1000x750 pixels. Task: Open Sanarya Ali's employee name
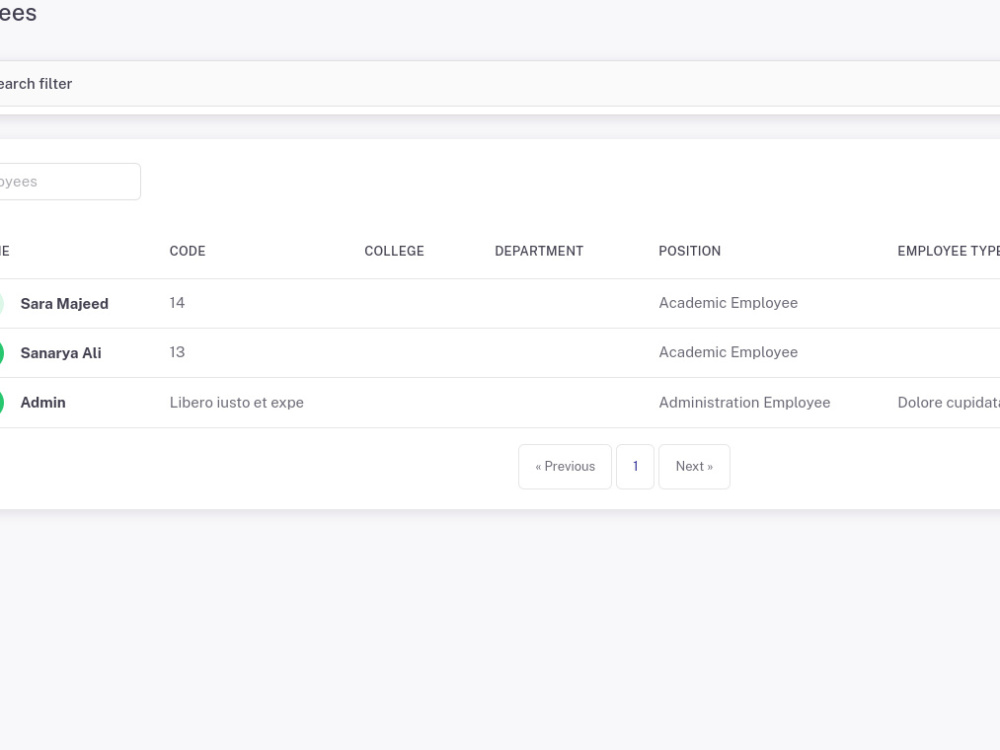(x=61, y=353)
